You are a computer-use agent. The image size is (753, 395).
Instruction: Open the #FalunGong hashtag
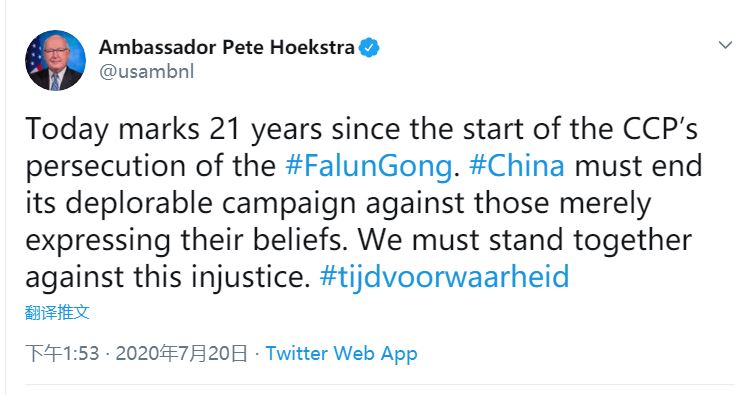click(368, 166)
